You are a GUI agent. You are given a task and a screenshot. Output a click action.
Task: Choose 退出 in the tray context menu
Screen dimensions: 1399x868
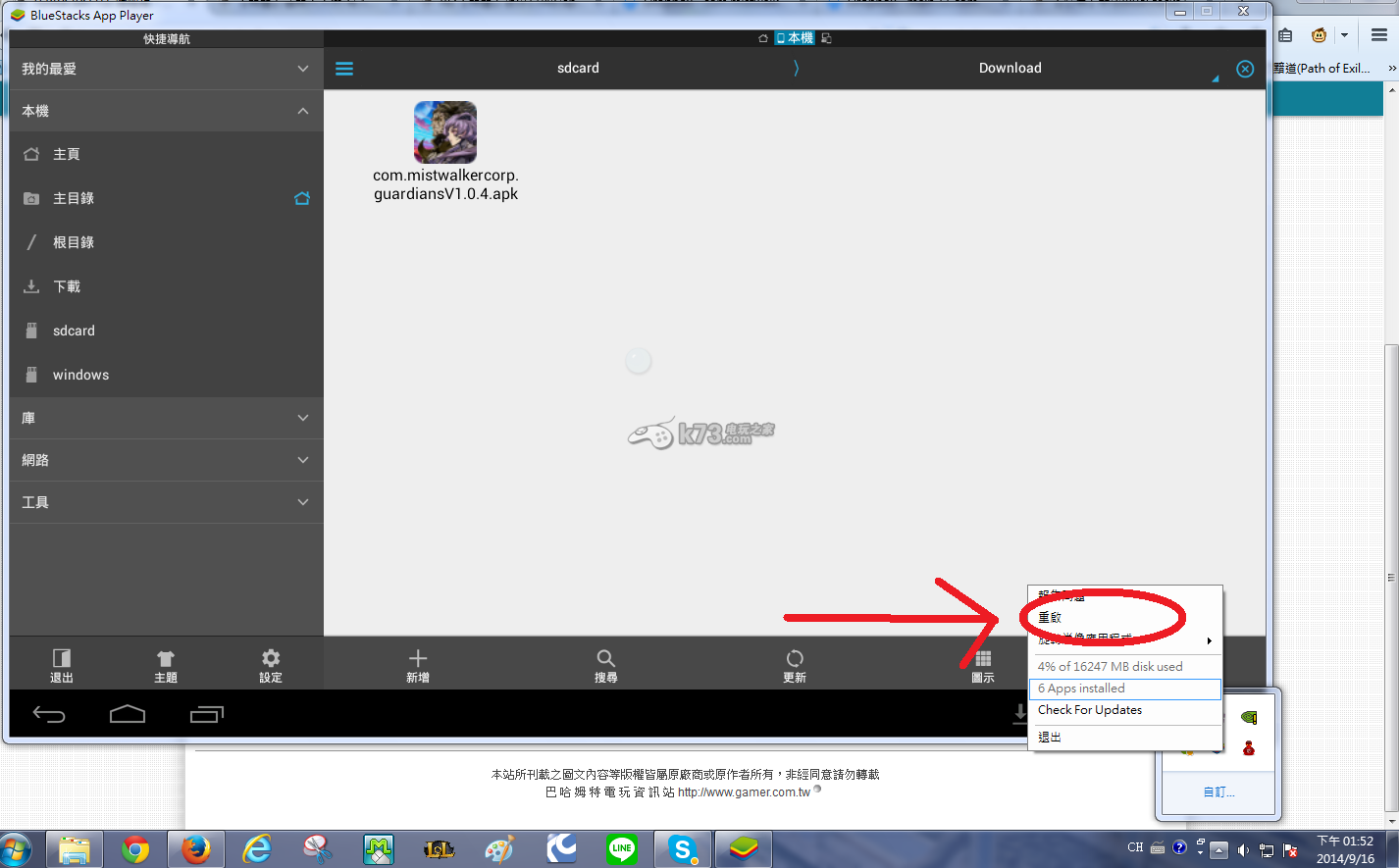click(x=1124, y=737)
